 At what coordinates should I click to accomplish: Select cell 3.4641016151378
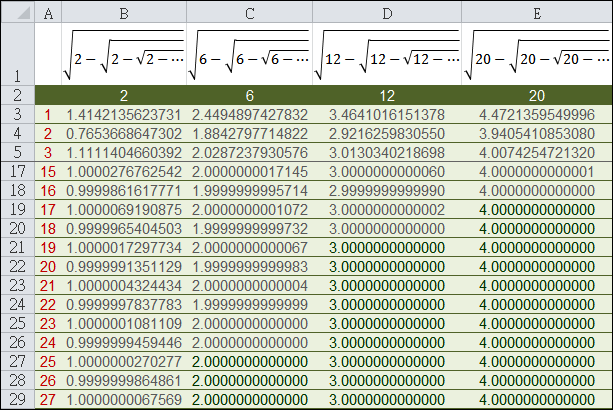point(387,115)
